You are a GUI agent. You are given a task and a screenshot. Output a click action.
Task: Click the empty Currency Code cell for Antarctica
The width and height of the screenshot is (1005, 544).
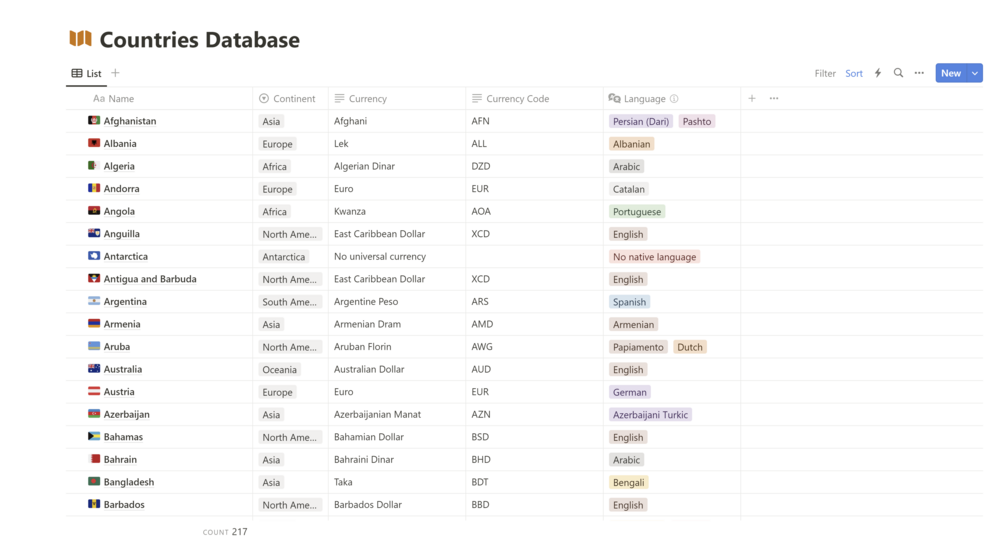[x=534, y=257]
